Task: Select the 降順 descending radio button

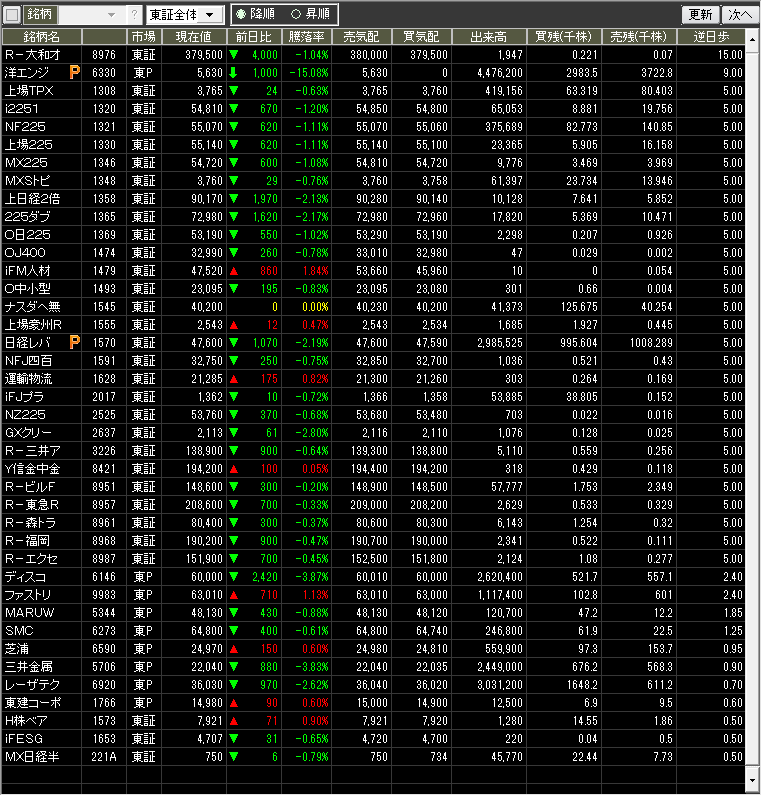Action: point(240,15)
